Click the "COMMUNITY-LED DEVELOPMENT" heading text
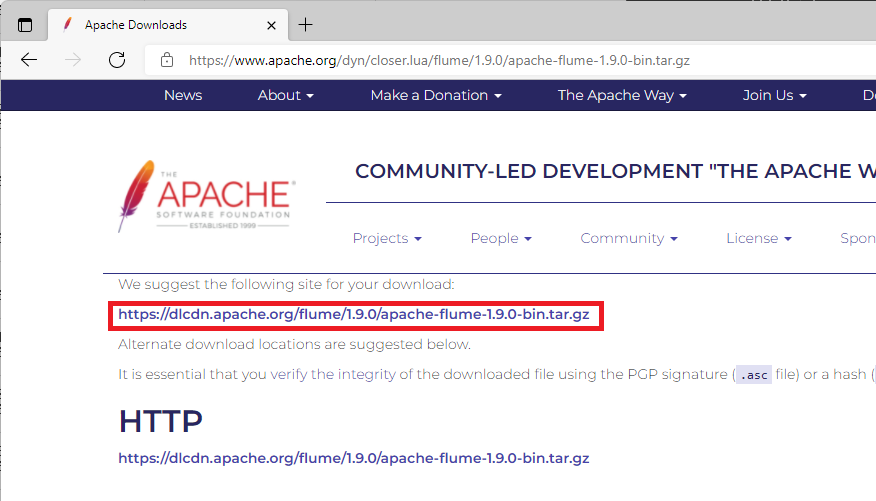876x501 pixels. (x=529, y=171)
